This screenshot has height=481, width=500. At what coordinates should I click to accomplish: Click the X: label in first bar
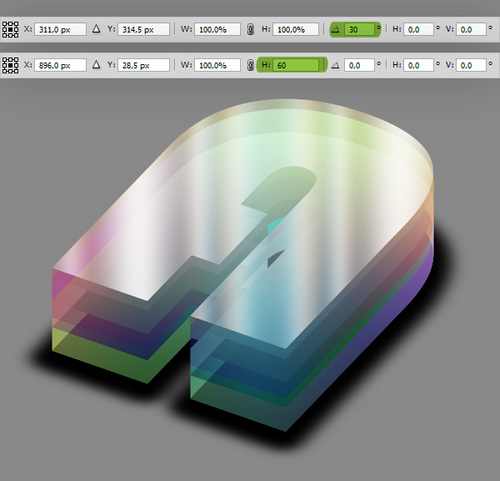[28, 29]
